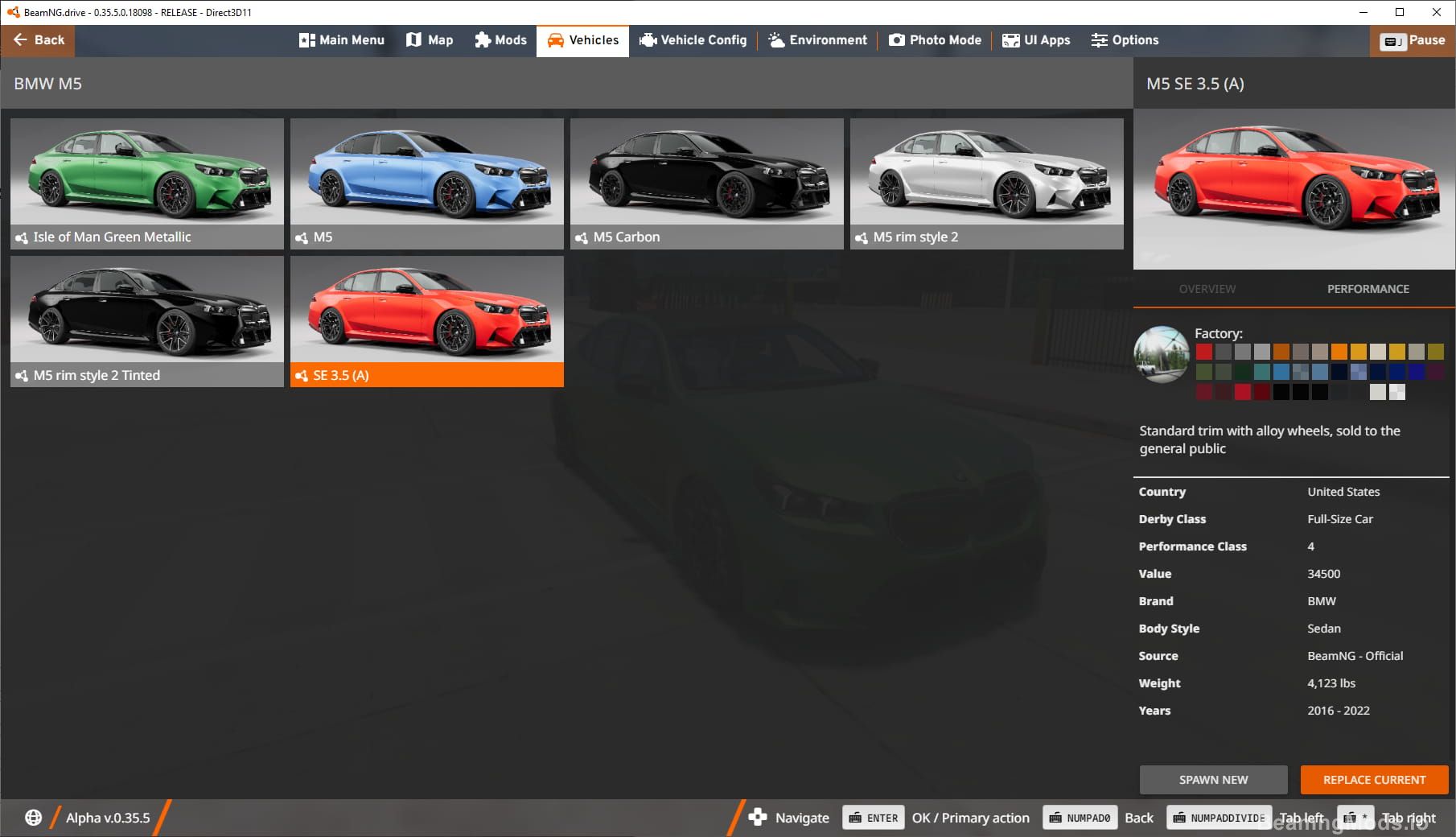Click the weight value '4,123 lbs'
The image size is (1456, 837).
pos(1331,683)
